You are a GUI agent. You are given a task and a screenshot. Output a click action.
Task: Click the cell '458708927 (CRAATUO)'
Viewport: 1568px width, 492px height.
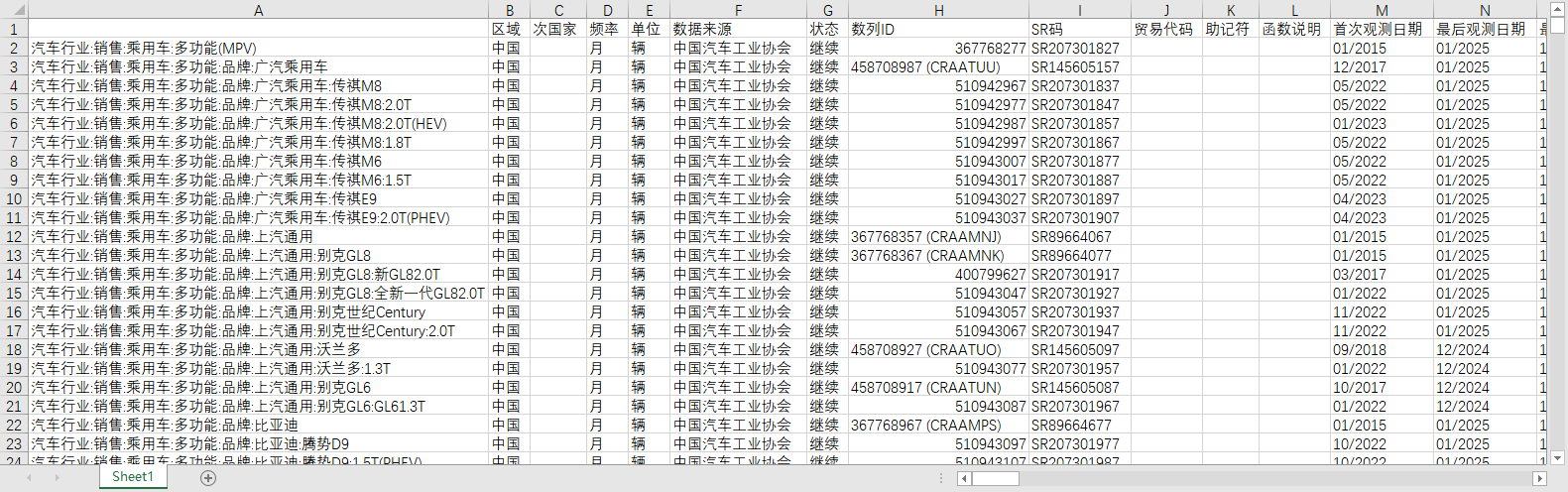click(x=938, y=349)
